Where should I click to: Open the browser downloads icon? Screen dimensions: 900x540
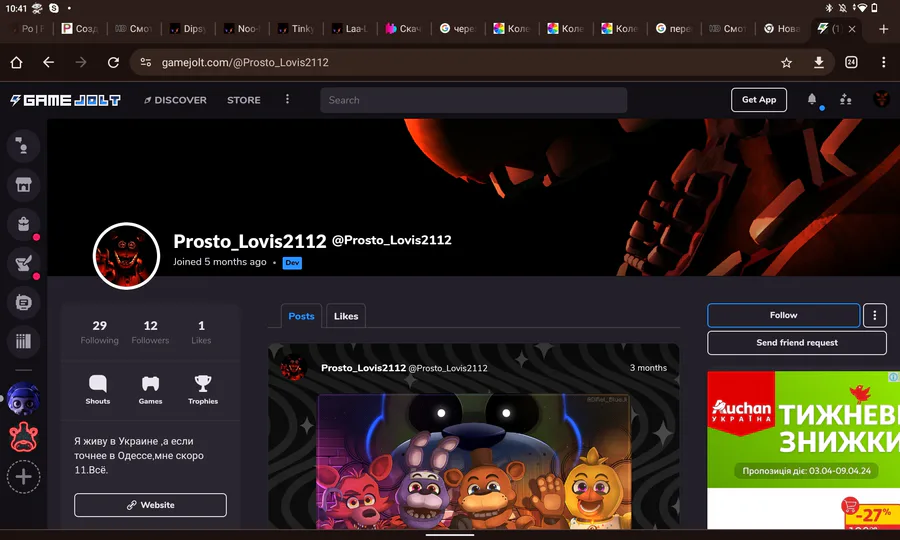click(x=819, y=63)
